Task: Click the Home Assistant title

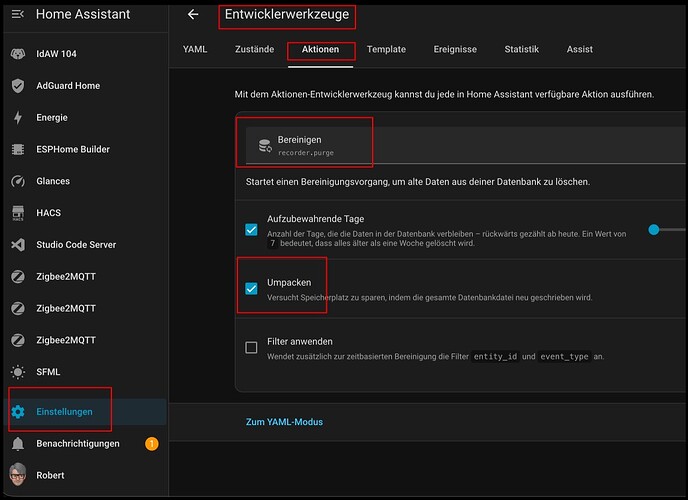Action: click(83, 14)
